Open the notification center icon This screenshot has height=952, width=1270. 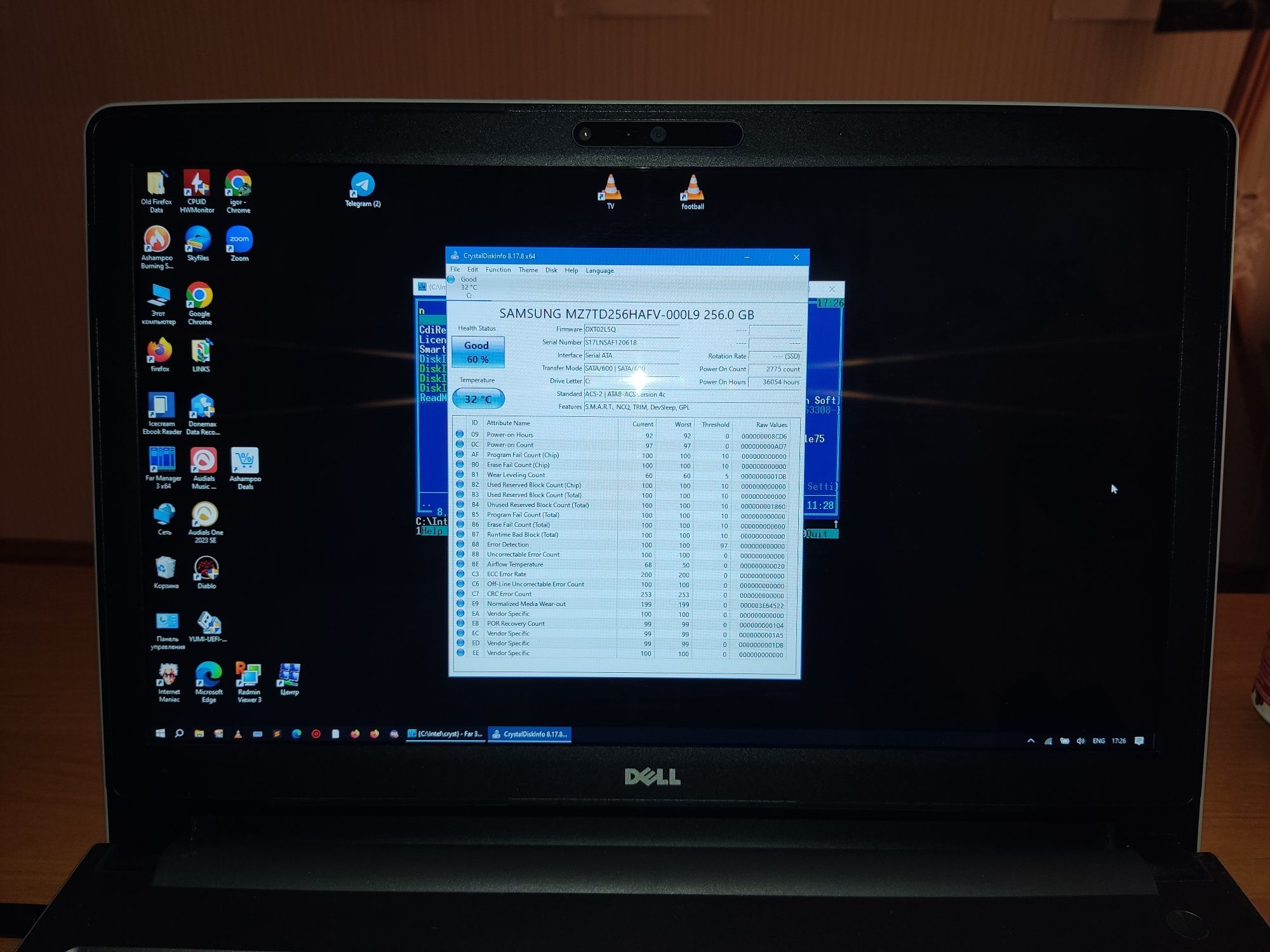1139,741
